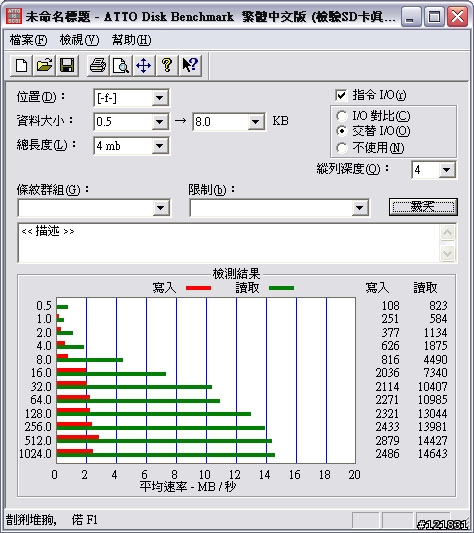
Task: Expand the 限制 dropdown list
Action: (x=359, y=208)
